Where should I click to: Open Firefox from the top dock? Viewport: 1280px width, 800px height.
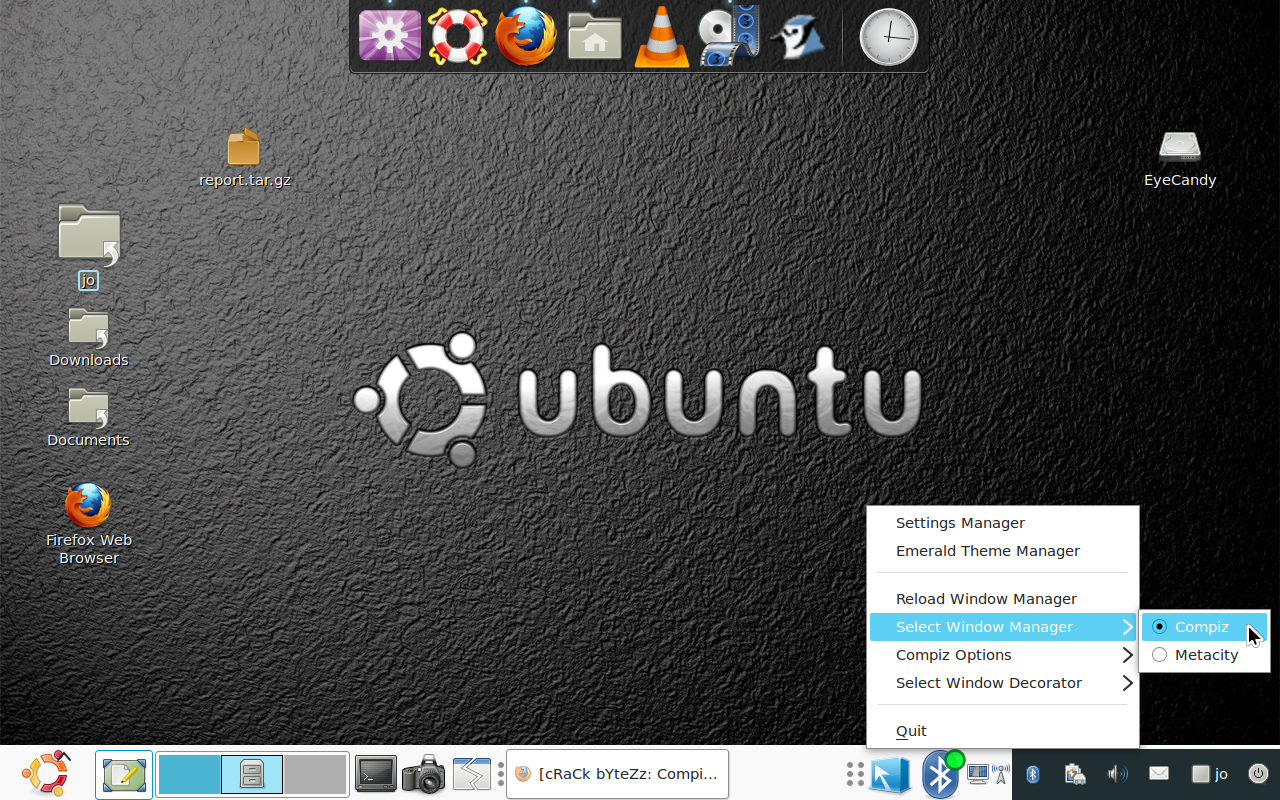click(526, 37)
